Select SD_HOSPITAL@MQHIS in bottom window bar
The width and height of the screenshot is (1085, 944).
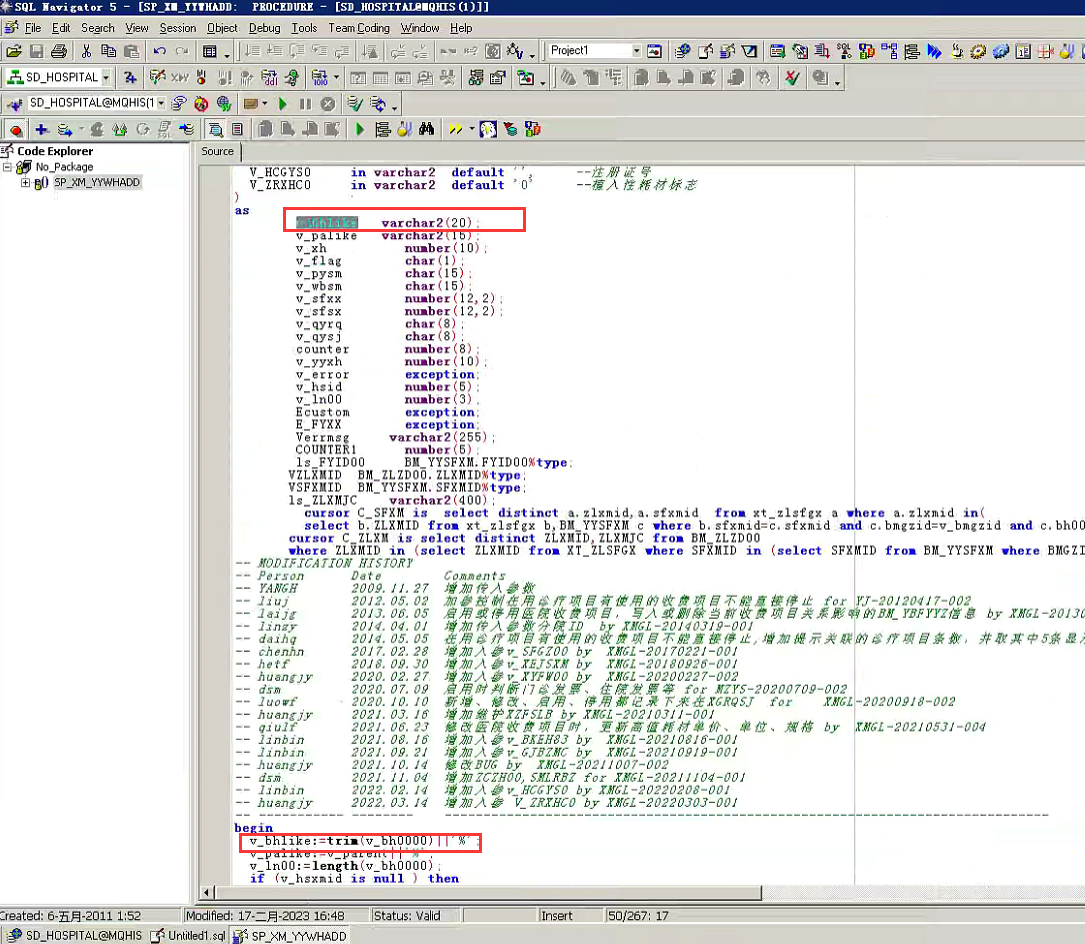click(74, 936)
